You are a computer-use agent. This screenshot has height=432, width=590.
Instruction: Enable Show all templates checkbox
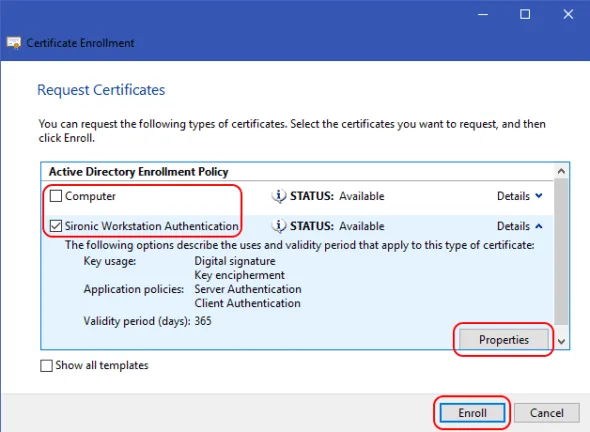click(x=46, y=366)
